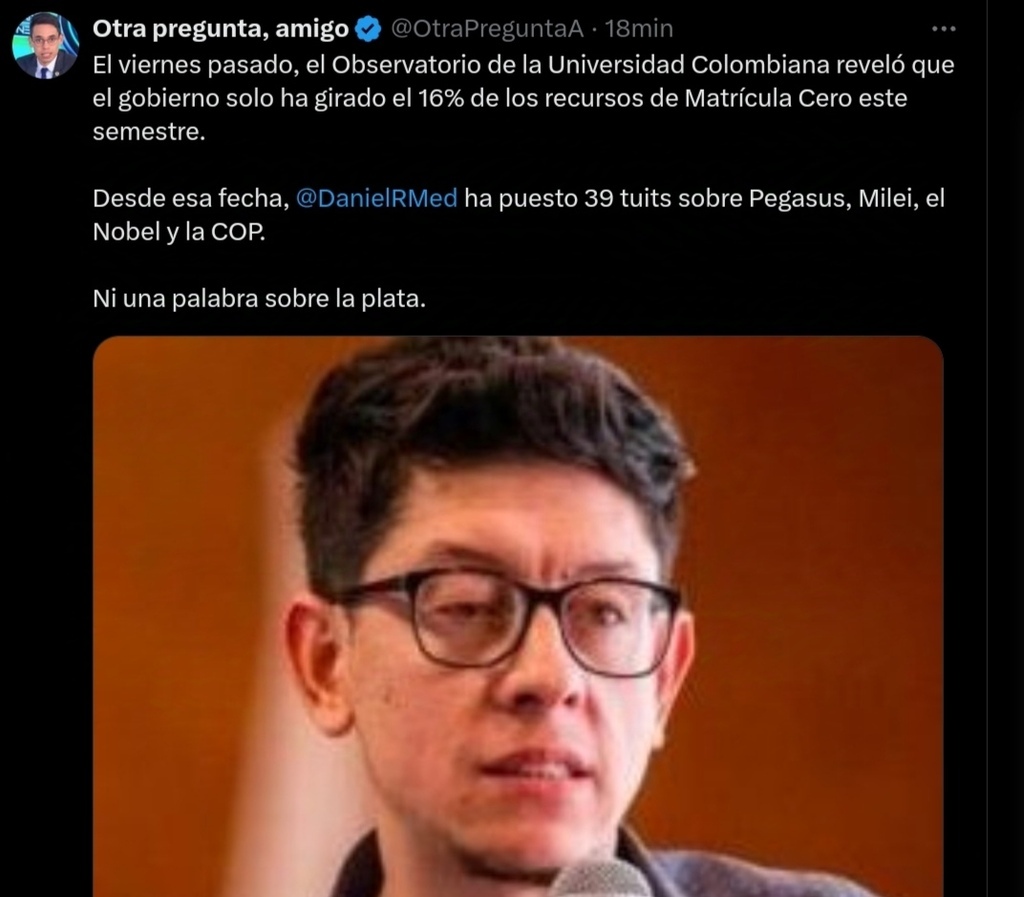Click the blue verified badge next to the name
This screenshot has height=897, width=1024.
pyautogui.click(x=368, y=29)
